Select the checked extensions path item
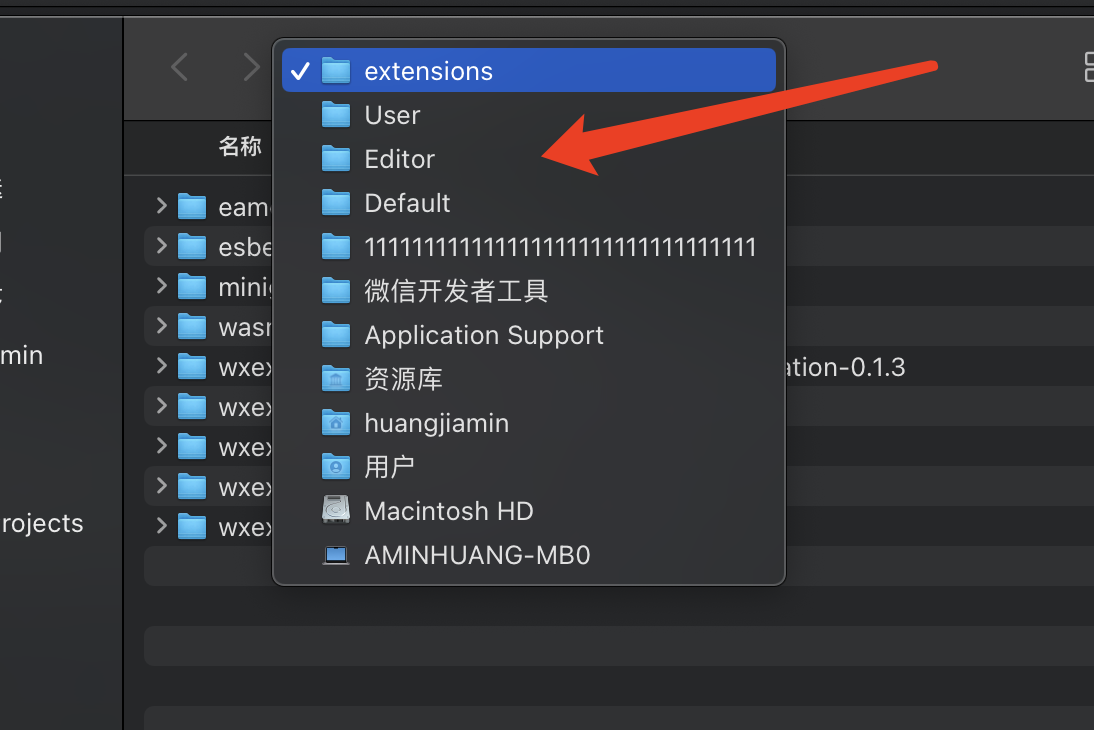The image size is (1094, 730). point(428,71)
